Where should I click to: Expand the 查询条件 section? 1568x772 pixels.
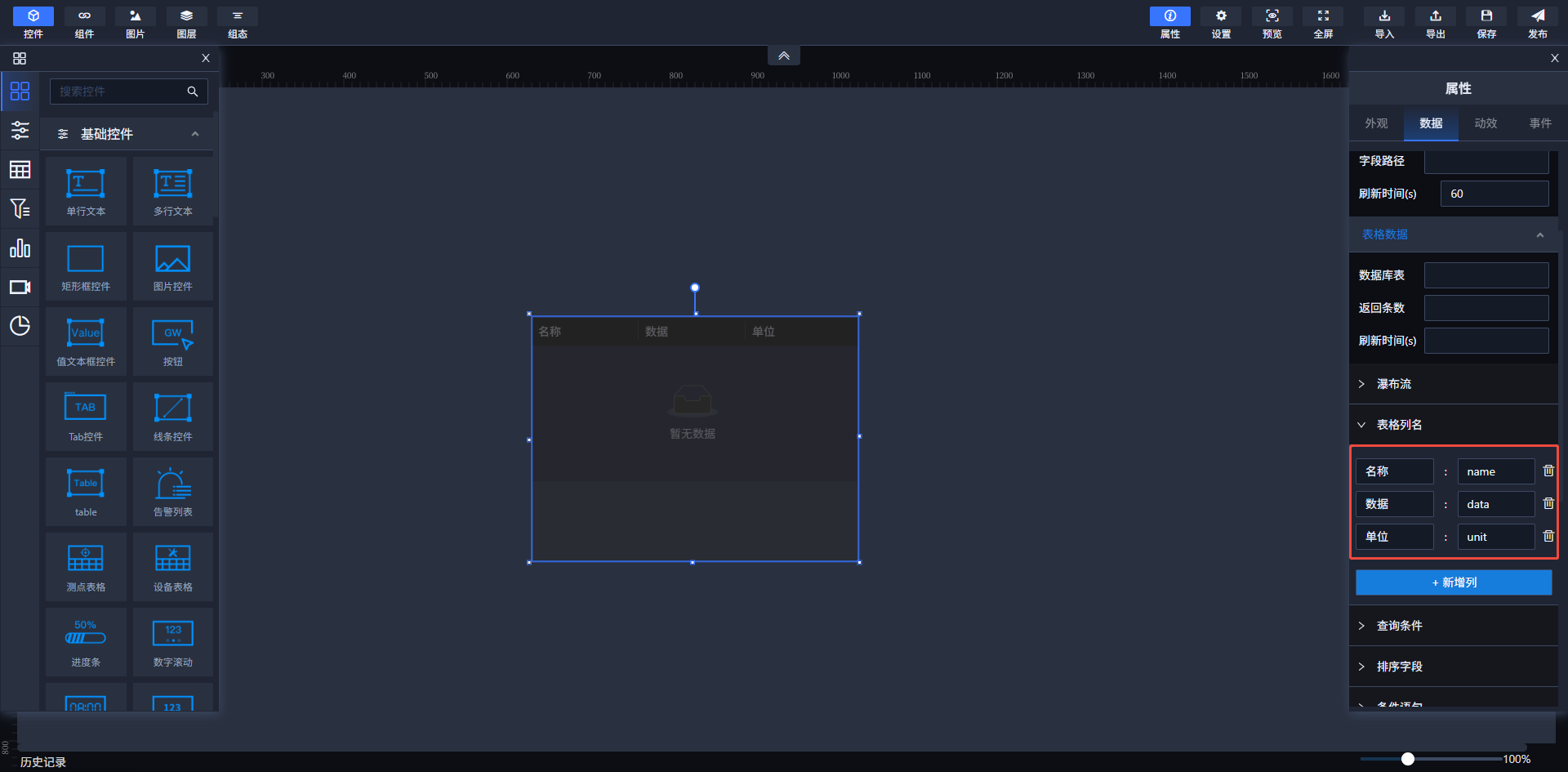(x=1399, y=626)
